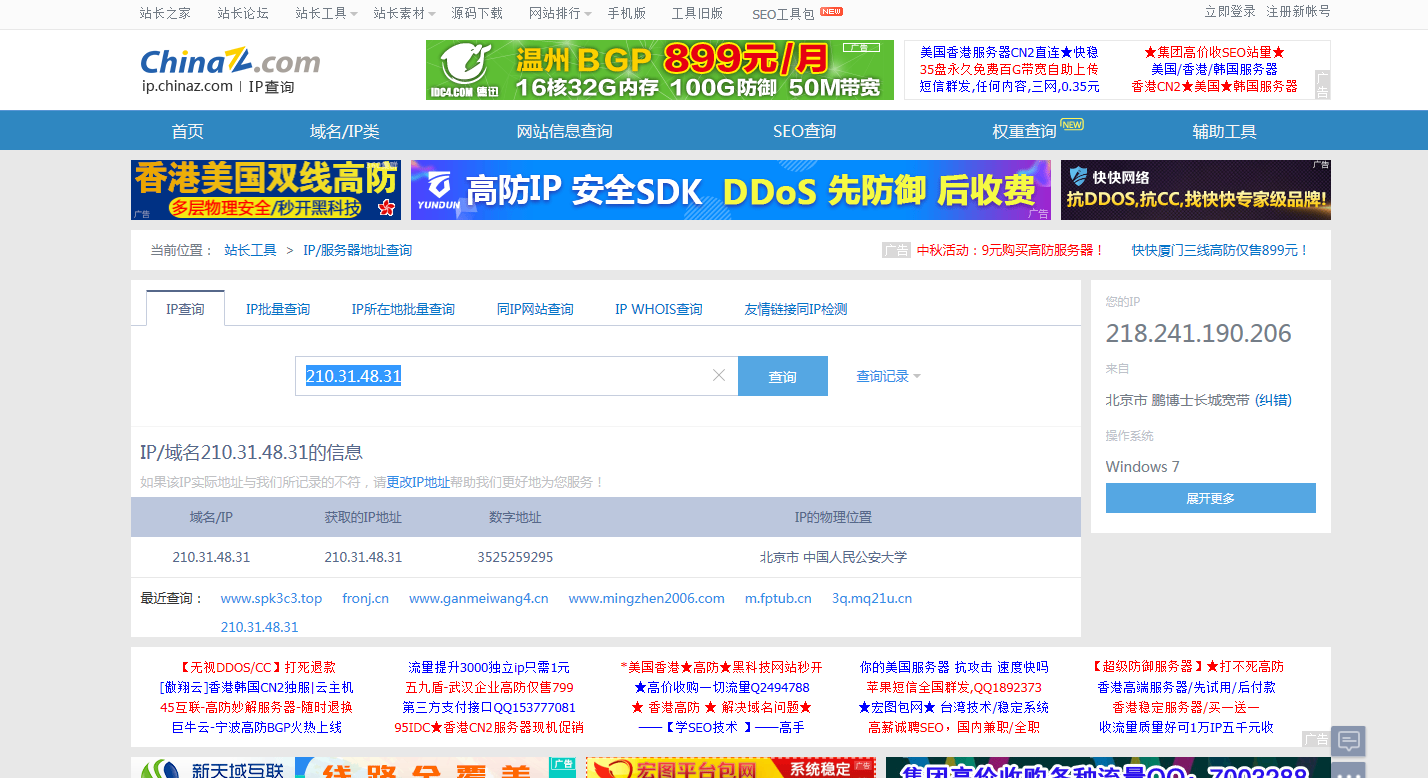This screenshot has height=778, width=1428.
Task: Expand more details with 展开更多
Action: tap(1210, 498)
